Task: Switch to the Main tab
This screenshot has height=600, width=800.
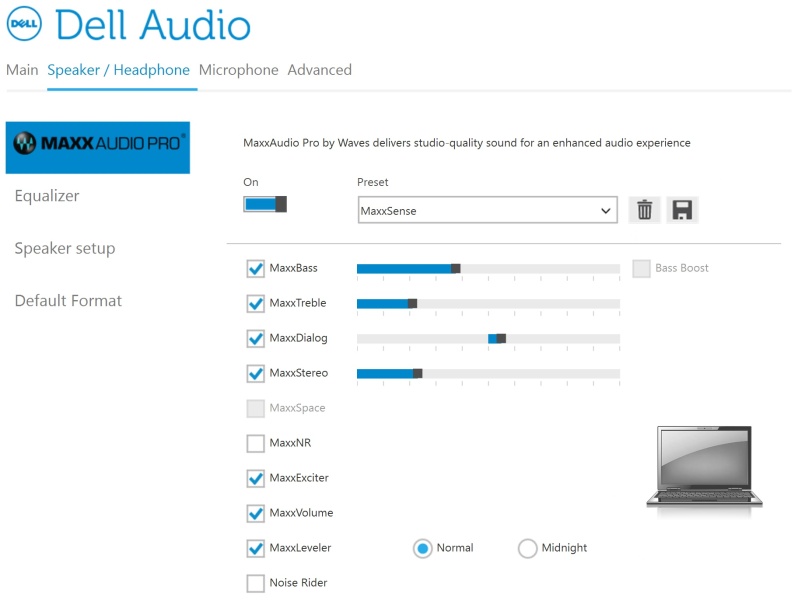Action: coord(22,70)
